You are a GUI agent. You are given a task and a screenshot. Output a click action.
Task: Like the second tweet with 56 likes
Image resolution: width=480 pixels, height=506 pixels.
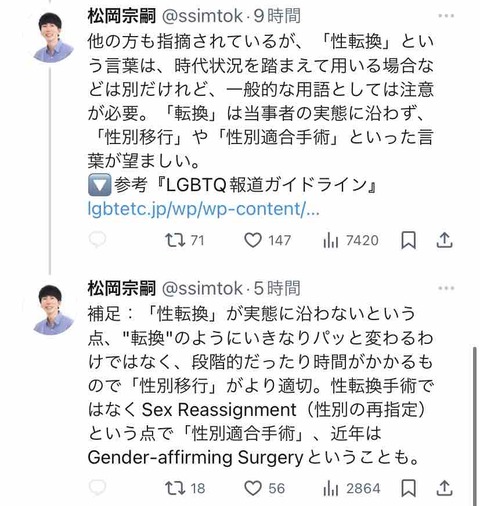pyautogui.click(x=265, y=488)
